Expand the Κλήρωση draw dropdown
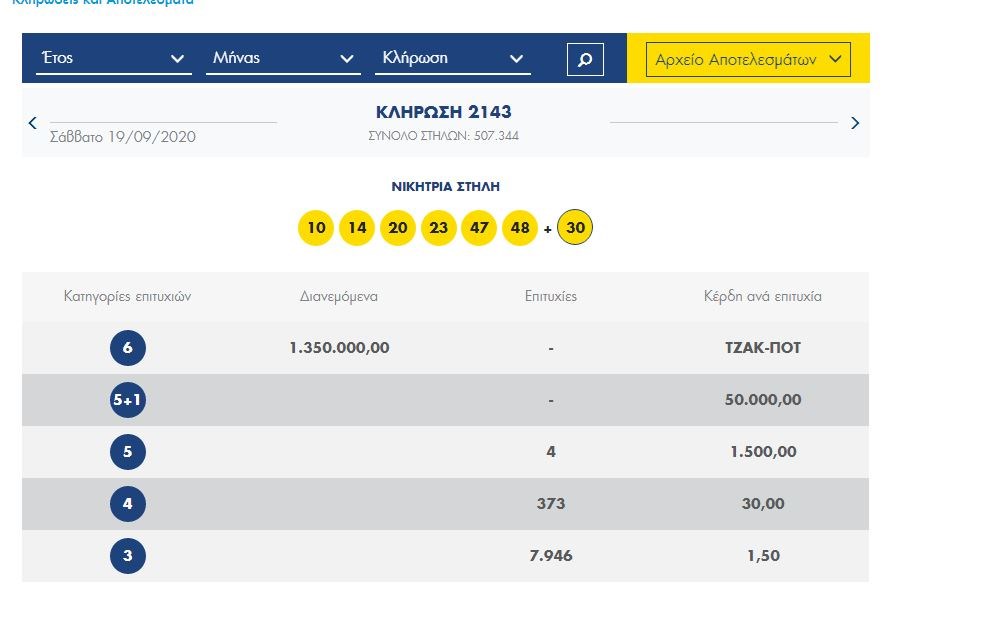Image resolution: width=996 pixels, height=641 pixels. coord(452,59)
